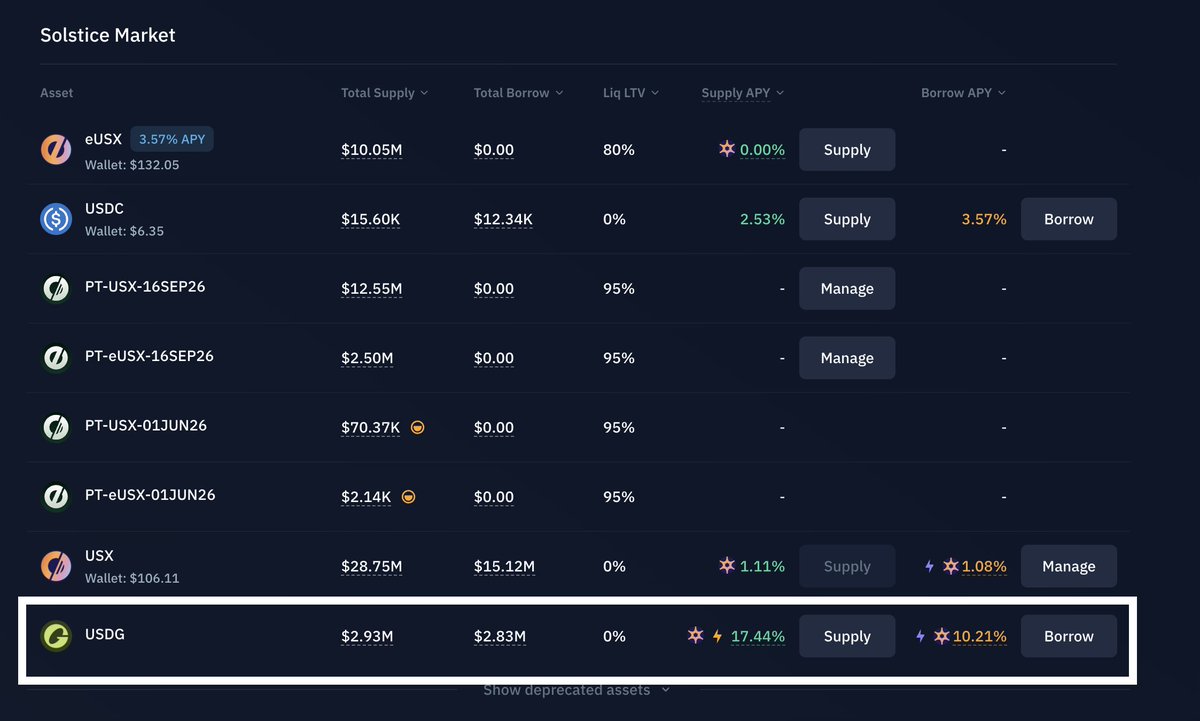Click the yellow lightning icon beside 17.44%
The image size is (1200, 721).
pos(717,636)
